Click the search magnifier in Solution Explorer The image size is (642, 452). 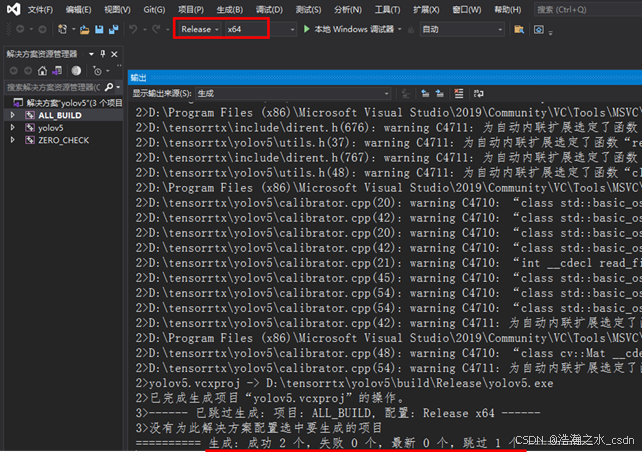point(109,87)
